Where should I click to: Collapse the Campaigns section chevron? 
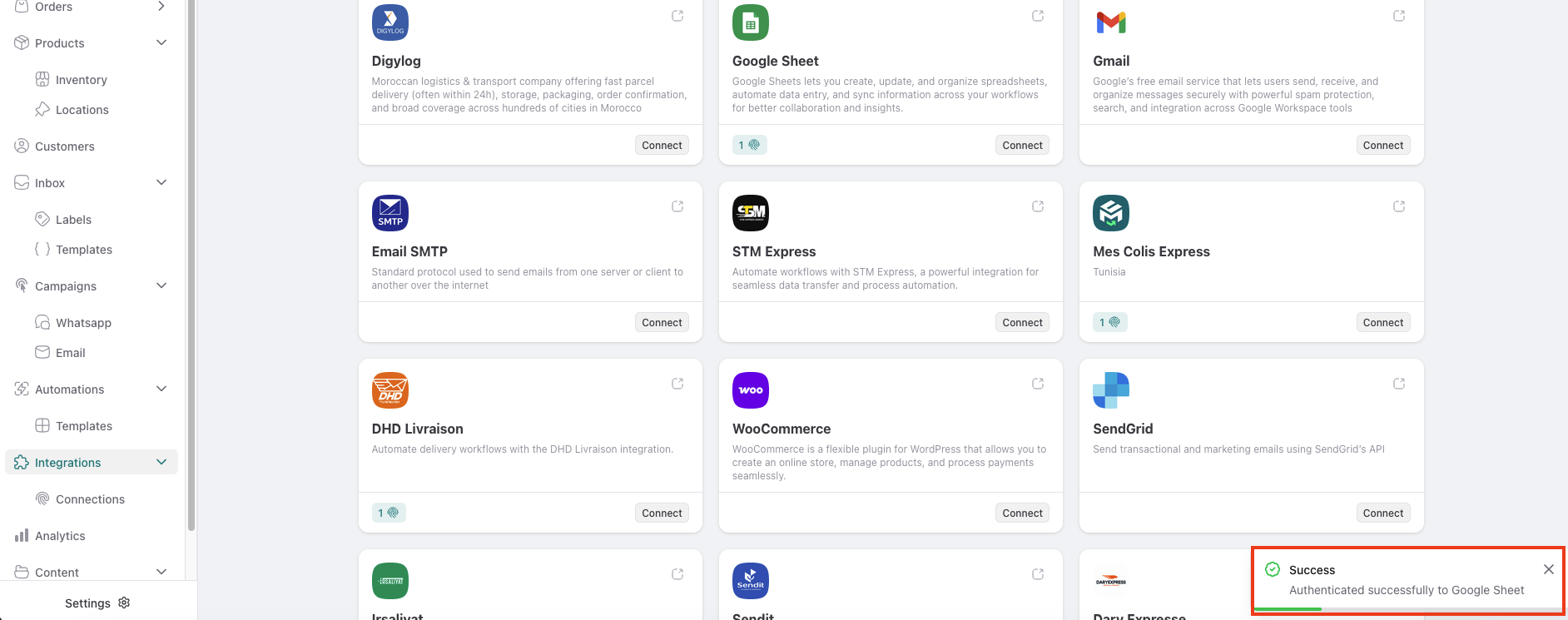[161, 285]
